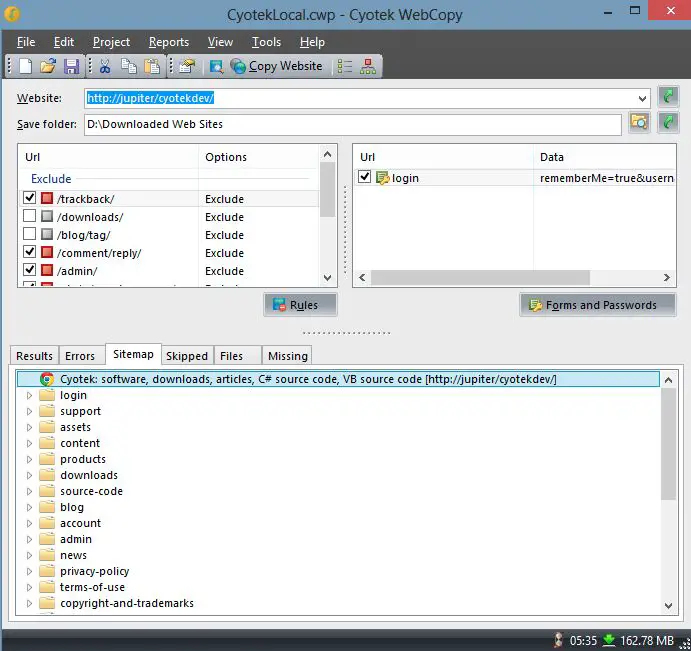Expand the source-code folder node
691x651 pixels.
pos(29,491)
